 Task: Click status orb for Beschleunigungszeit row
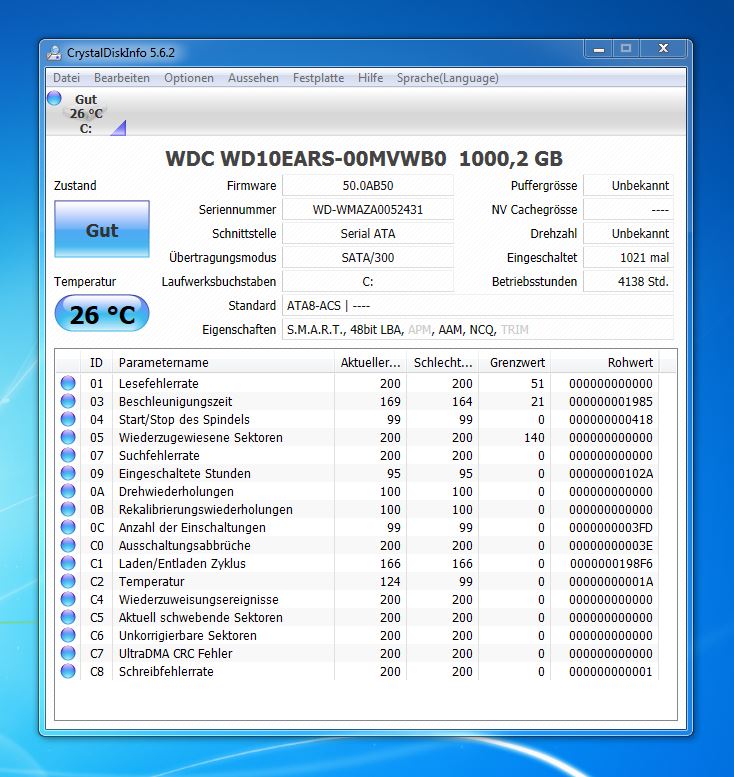point(68,401)
